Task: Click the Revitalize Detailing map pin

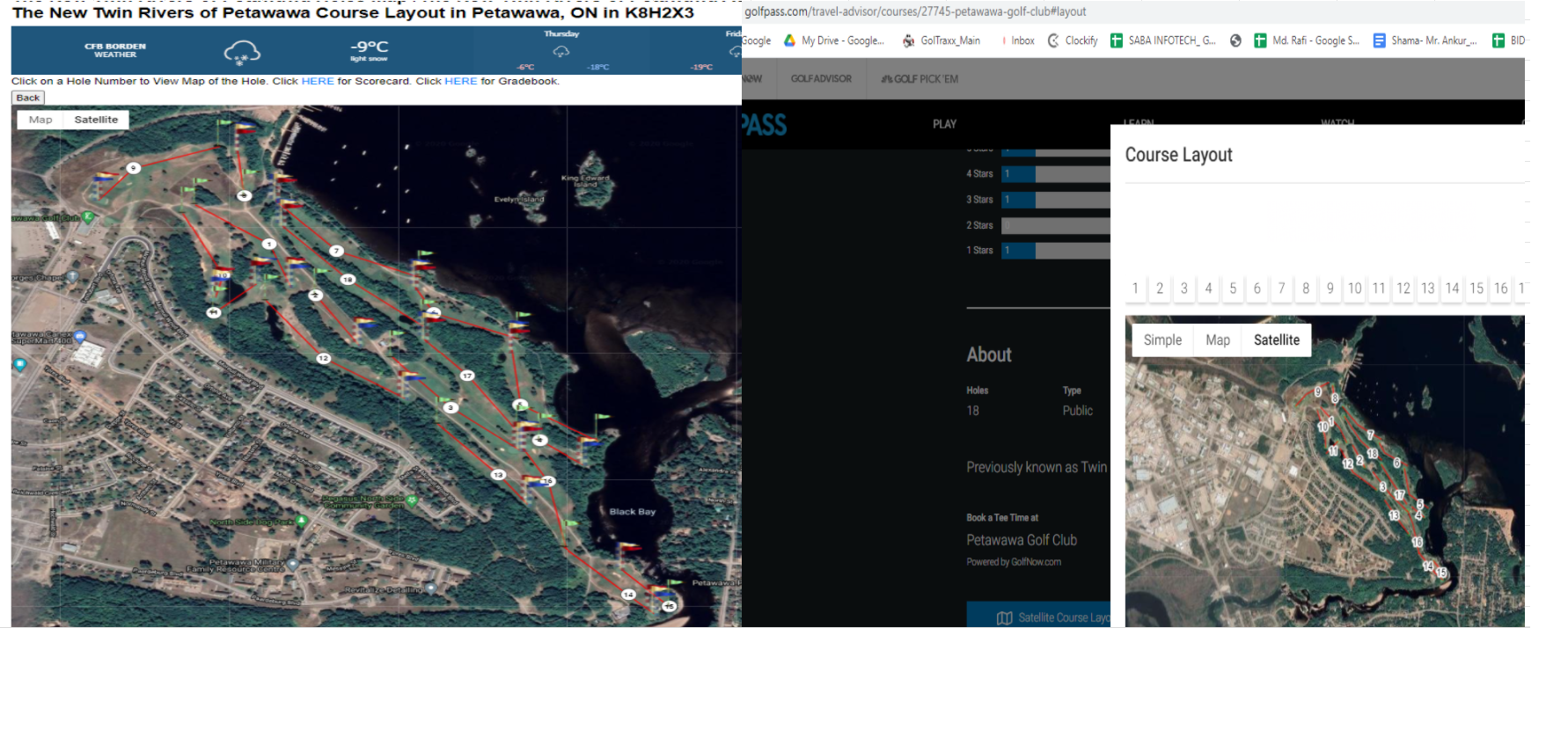Action: point(431,588)
